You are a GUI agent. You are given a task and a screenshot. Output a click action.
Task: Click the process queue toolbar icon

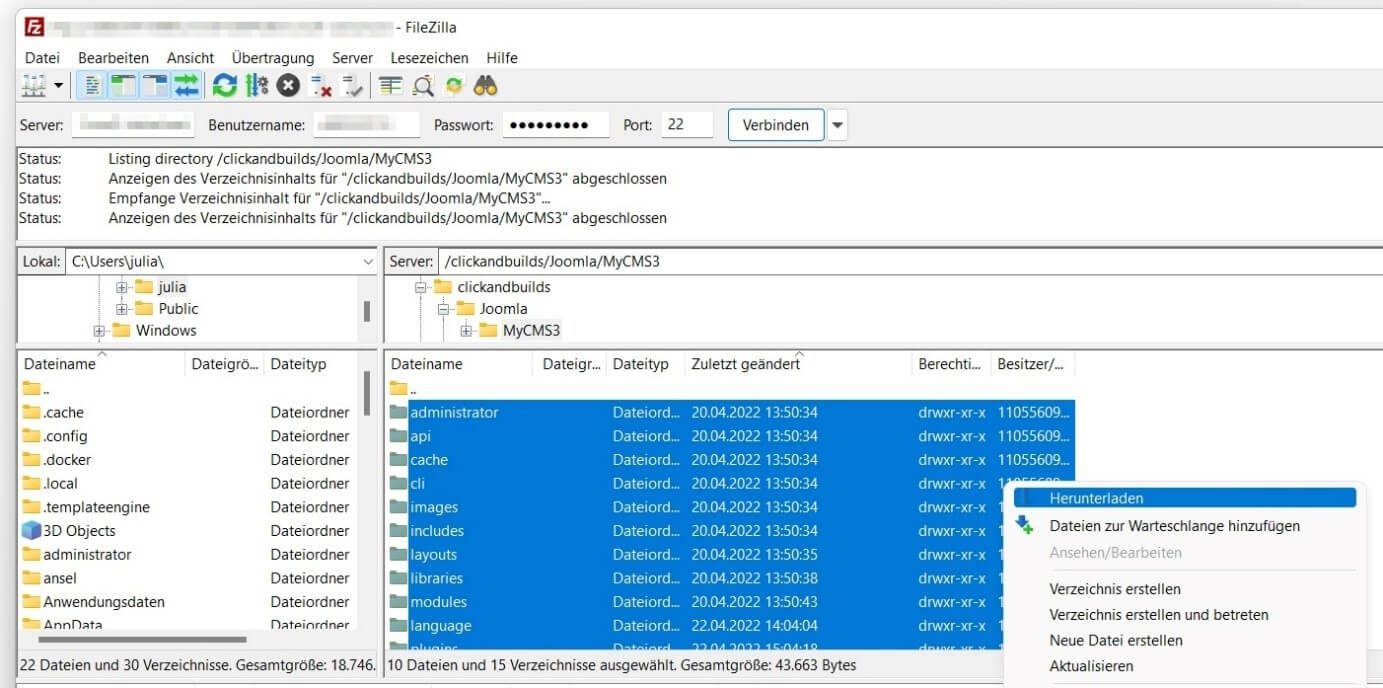pyautogui.click(x=257, y=86)
